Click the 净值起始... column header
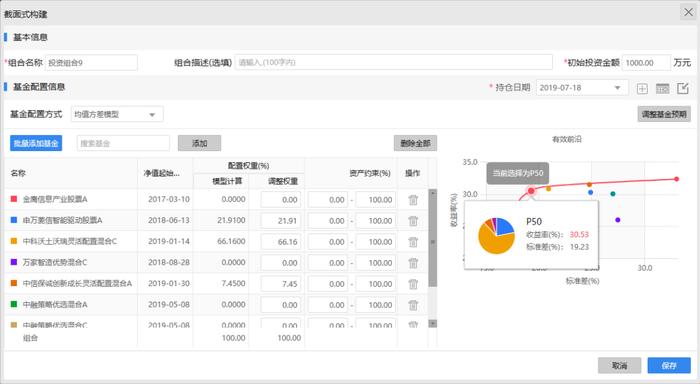The image size is (700, 384). click(x=161, y=173)
